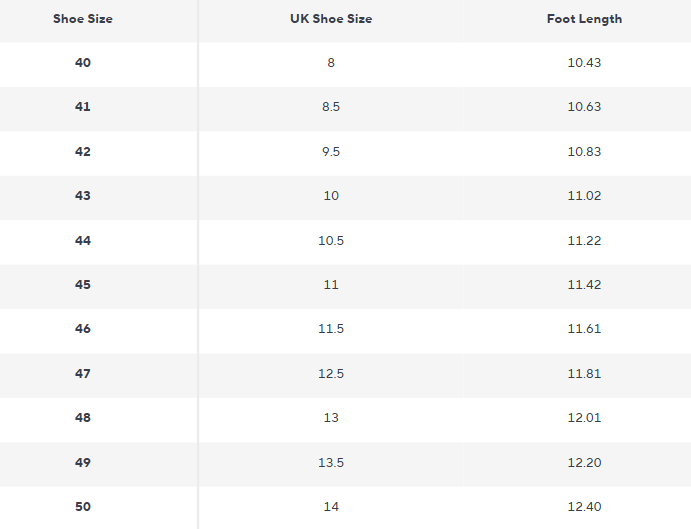Select UK shoe size 14 cell
691x529 pixels.
[x=331, y=507]
